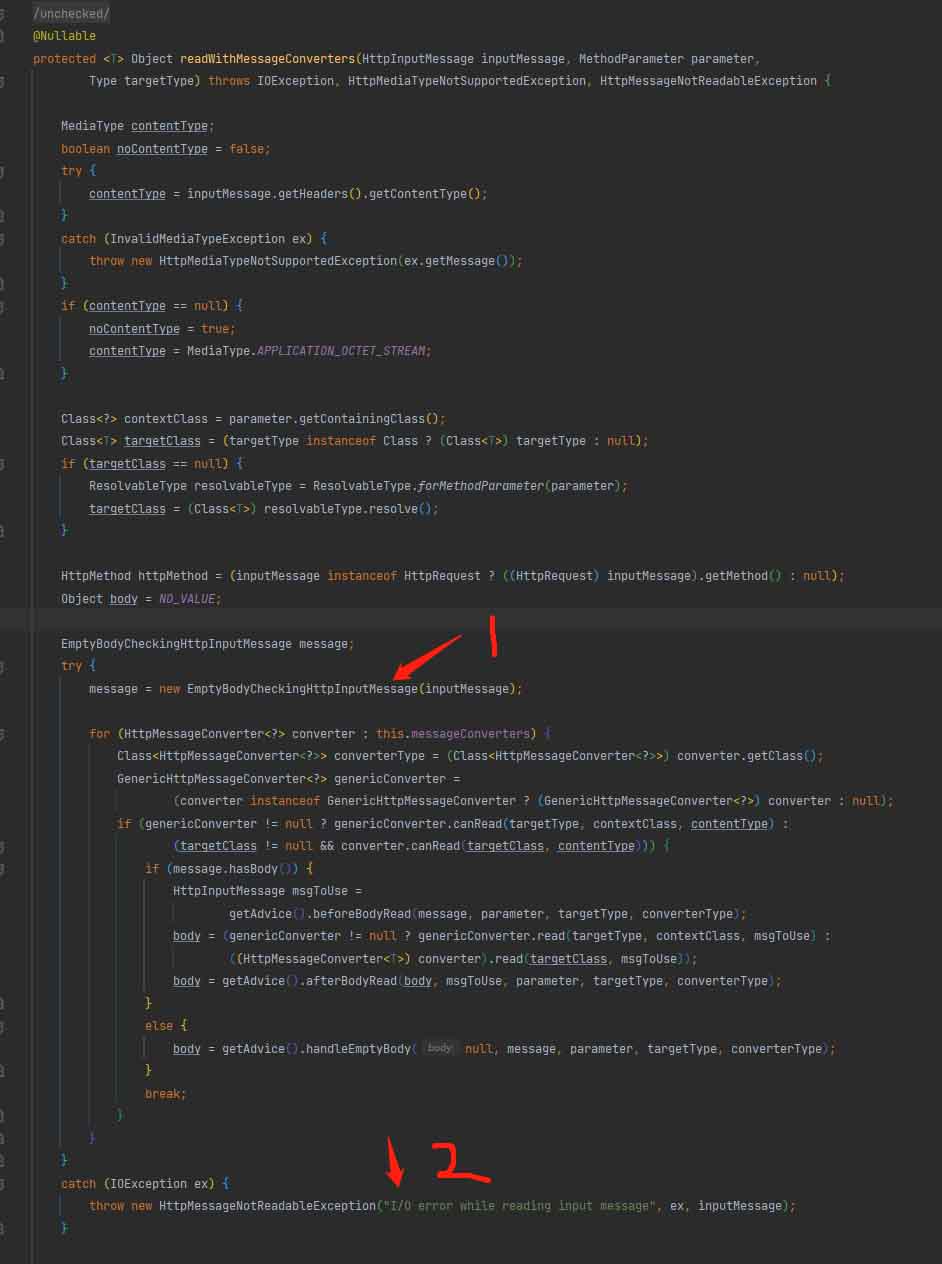The width and height of the screenshot is (942, 1264).
Task: Click the APPLICATION_OCTET_STREAM constant
Action: (x=342, y=351)
